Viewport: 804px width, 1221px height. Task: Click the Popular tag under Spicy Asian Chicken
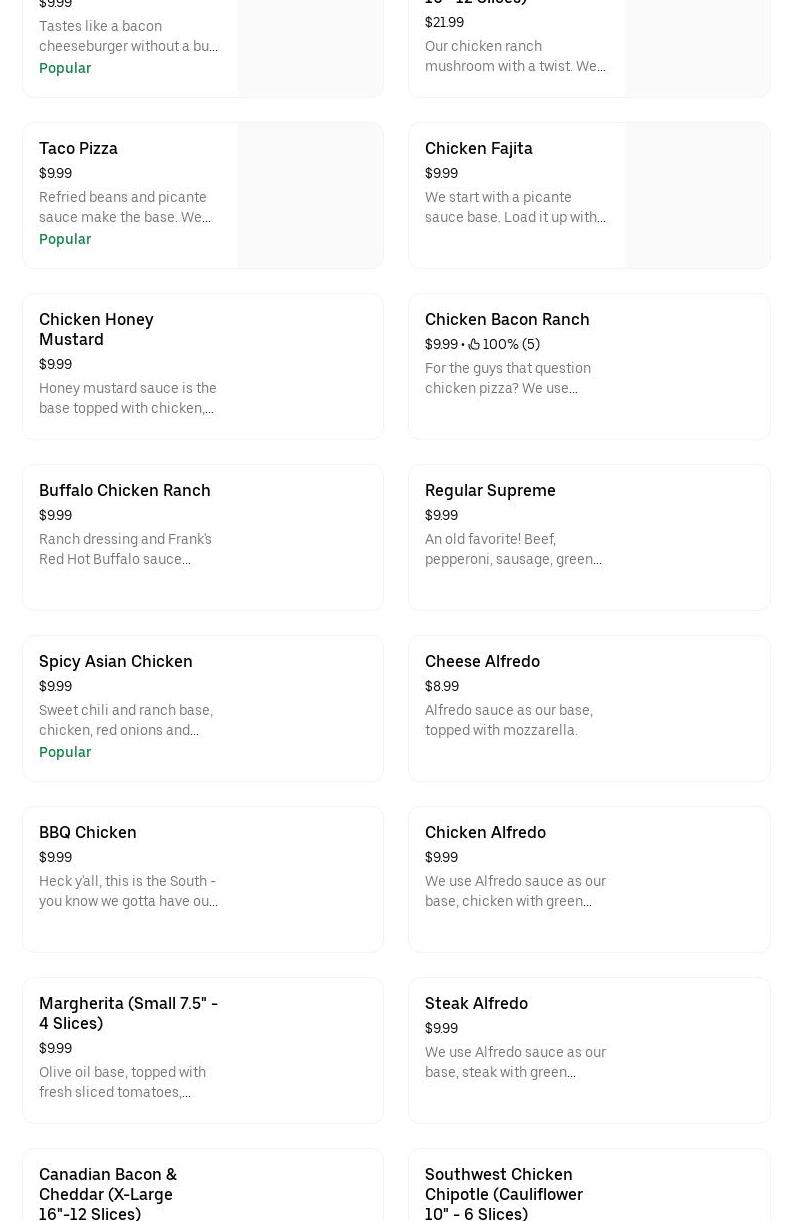pos(65,752)
